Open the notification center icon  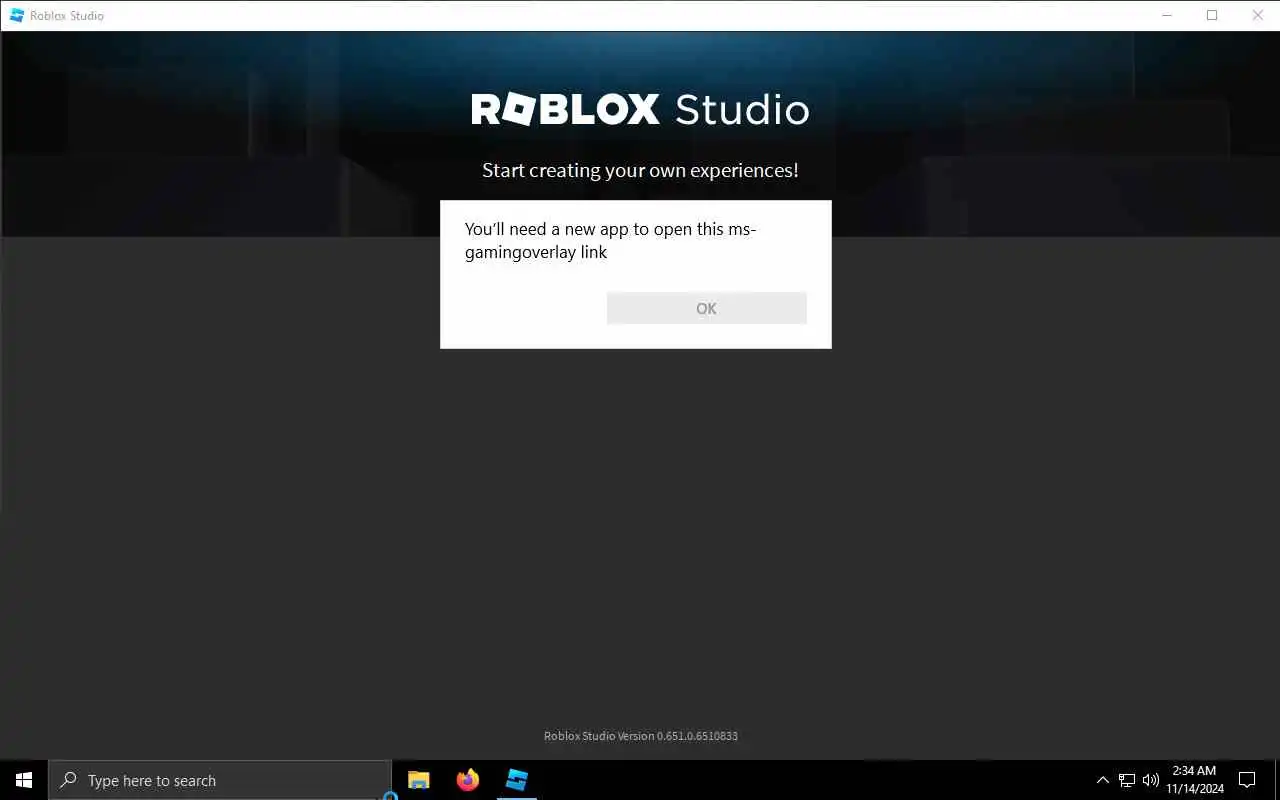pos(1247,780)
